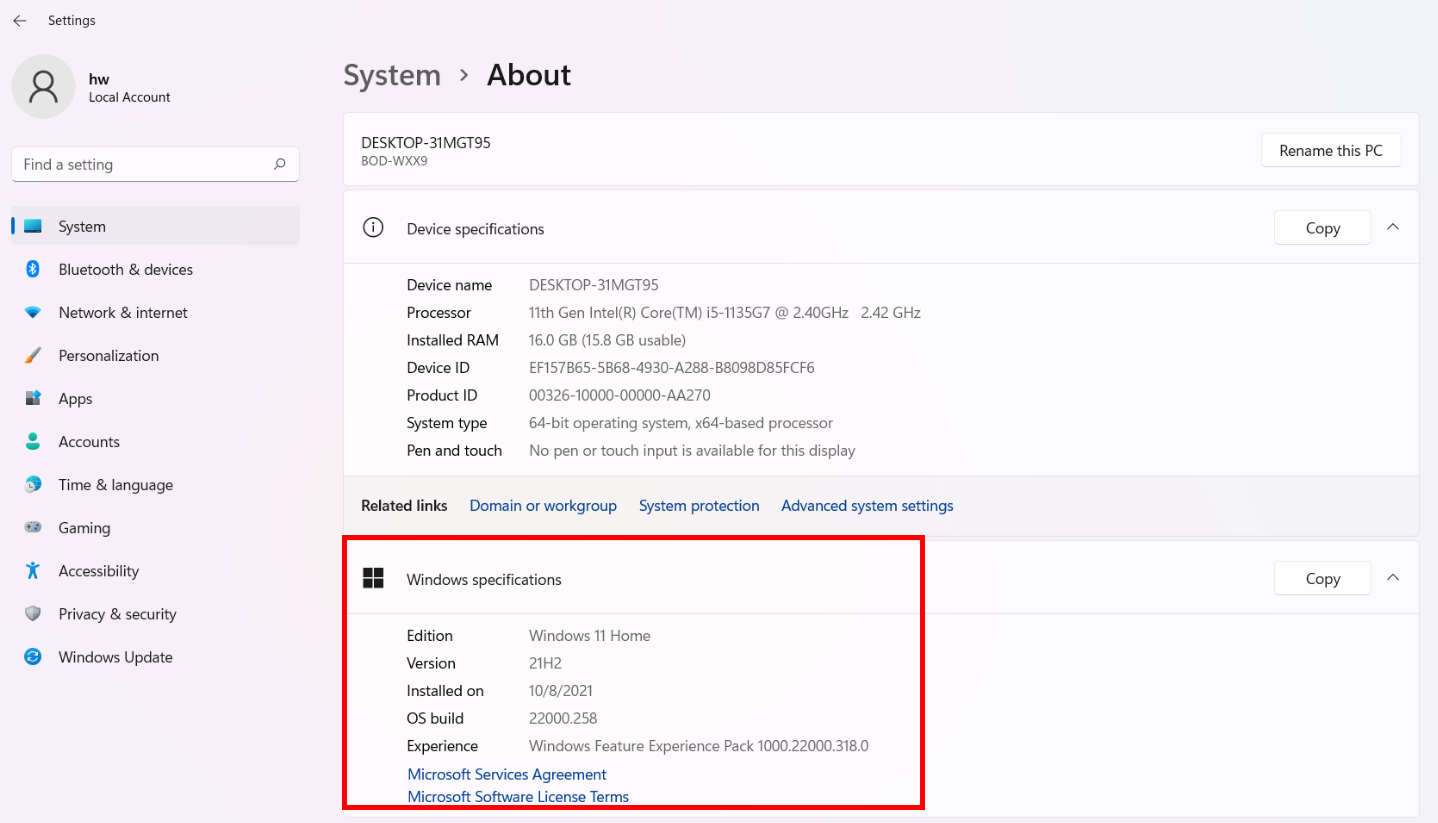The image size is (1438, 823).
Task: Select Time & language category
Action: coord(156,484)
